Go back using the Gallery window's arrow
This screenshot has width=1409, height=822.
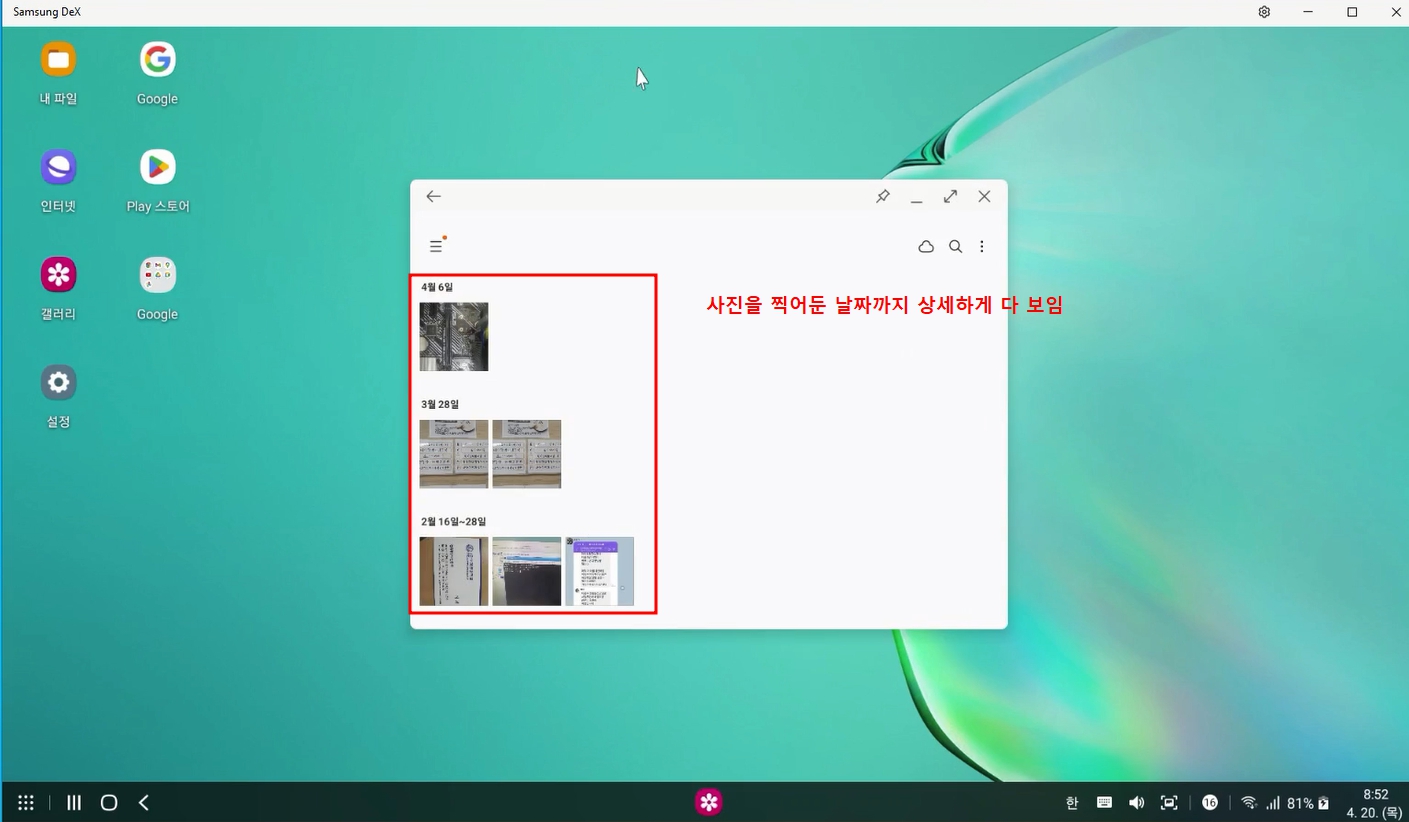pos(433,196)
